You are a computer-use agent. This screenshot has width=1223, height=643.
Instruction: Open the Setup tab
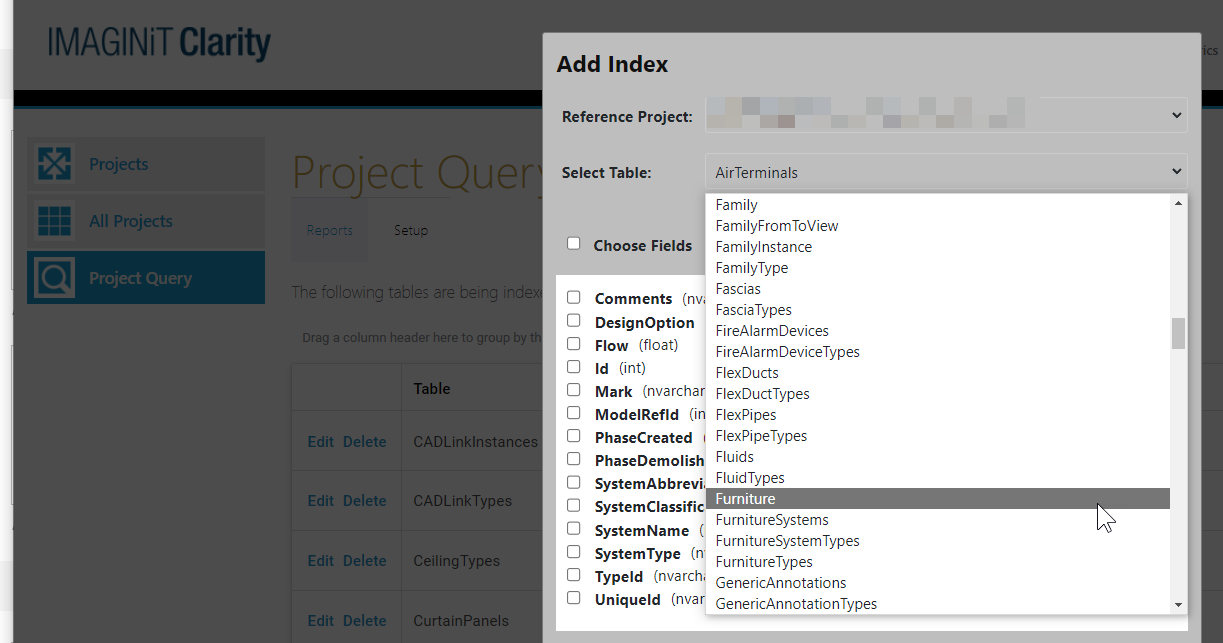(x=410, y=230)
